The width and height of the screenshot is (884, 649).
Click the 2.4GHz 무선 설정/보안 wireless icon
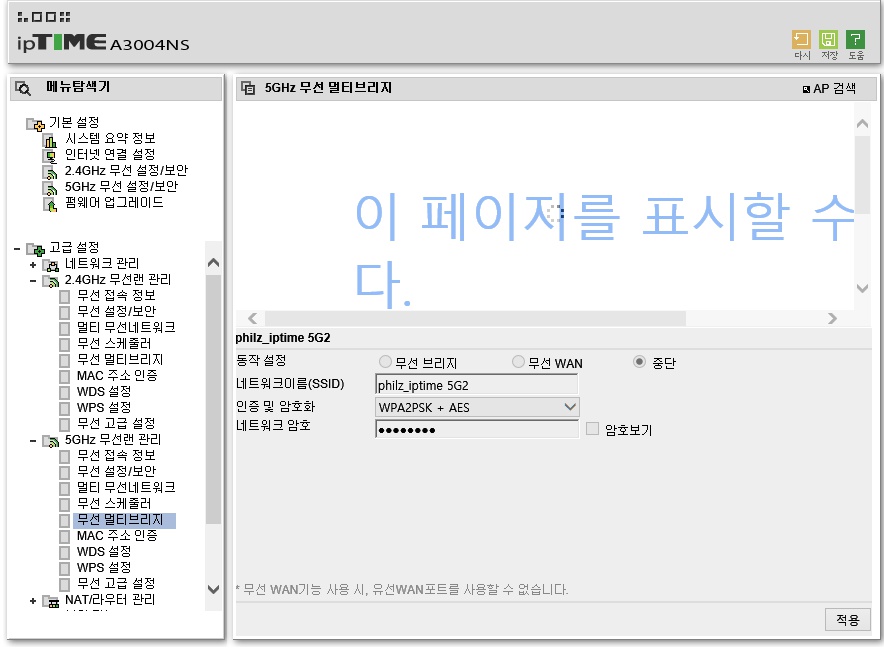pos(51,172)
